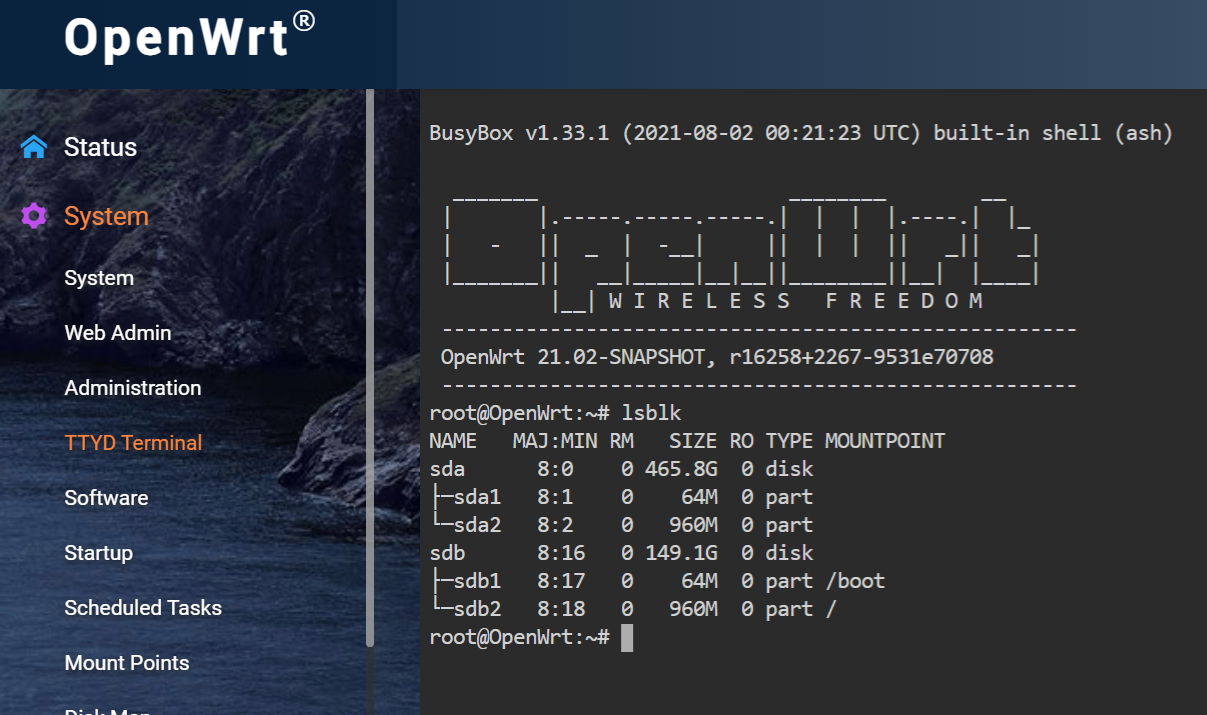This screenshot has height=715, width=1207.
Task: Click the lsblk command text in the terminal
Action: click(x=652, y=413)
